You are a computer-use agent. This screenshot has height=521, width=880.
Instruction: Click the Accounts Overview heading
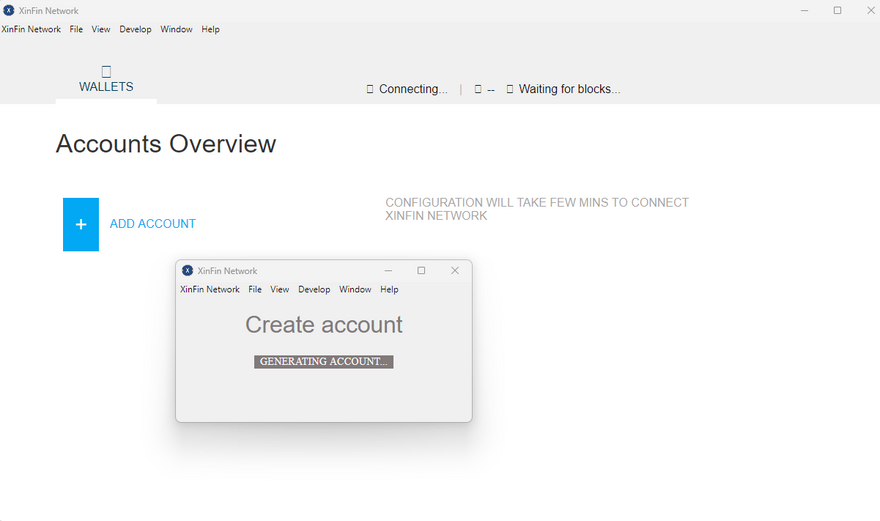coord(166,144)
